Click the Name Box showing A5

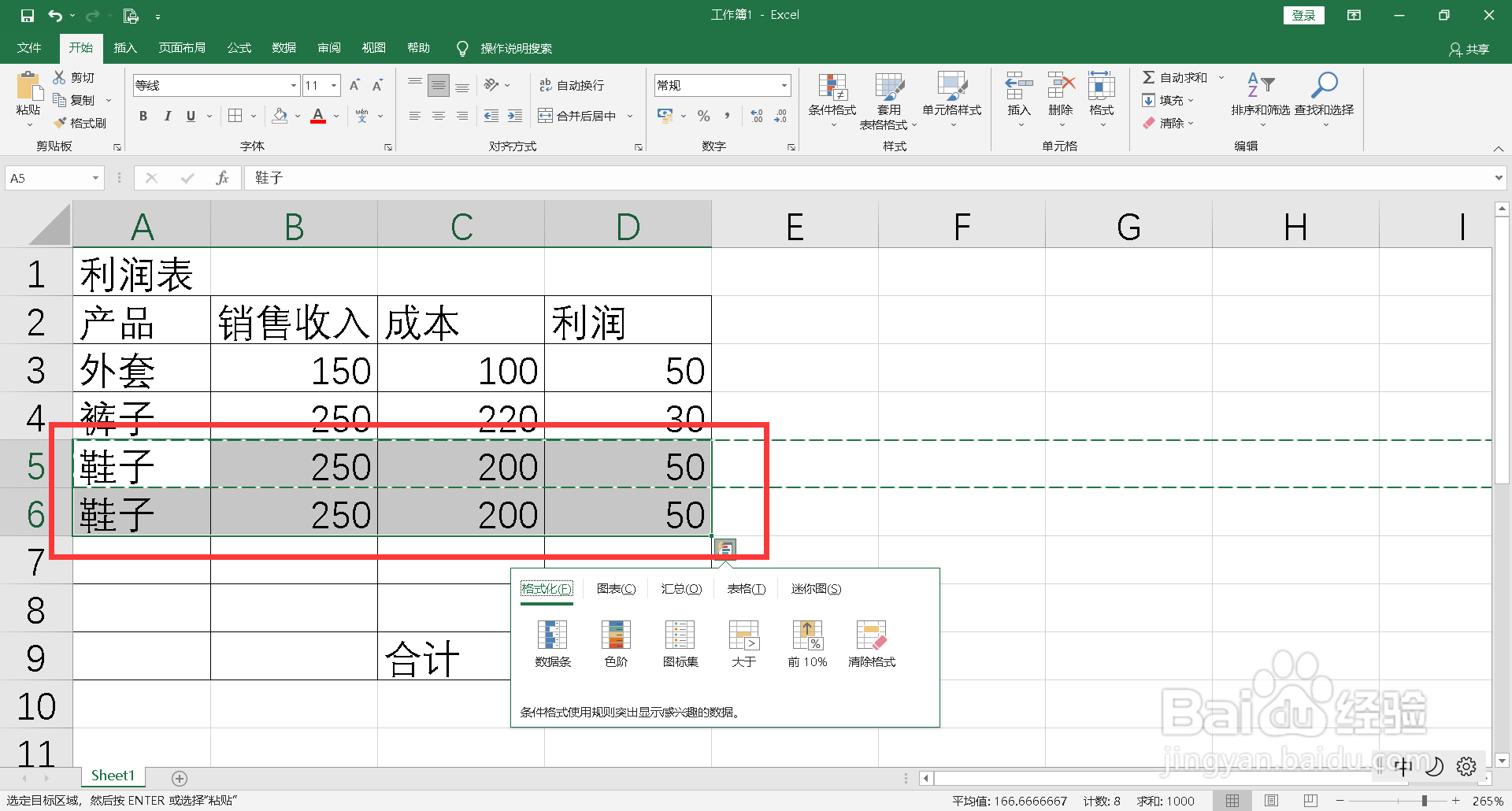coord(47,178)
